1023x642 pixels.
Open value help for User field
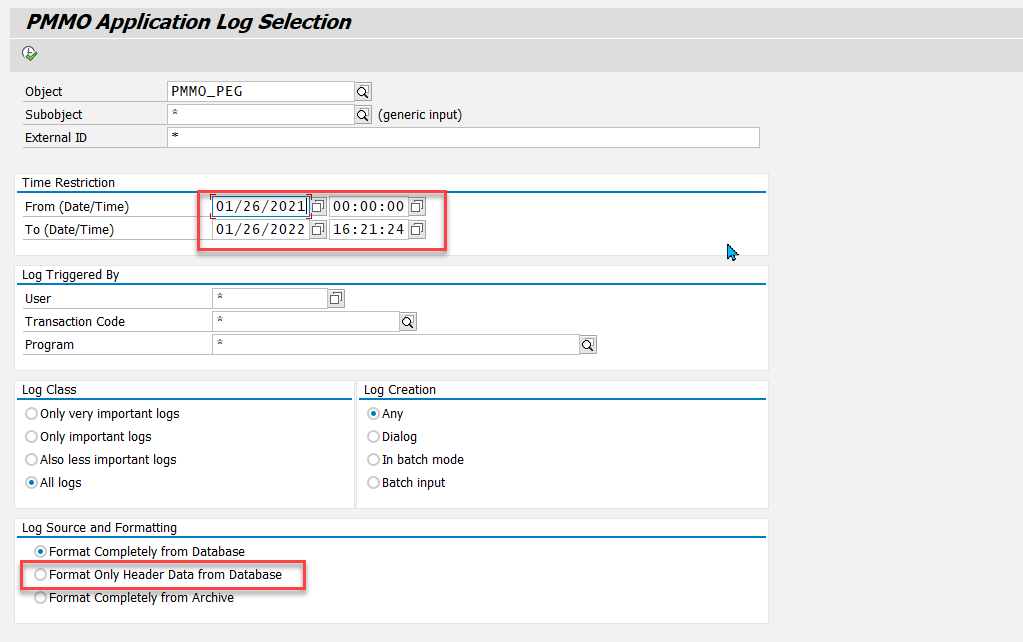click(x=336, y=299)
